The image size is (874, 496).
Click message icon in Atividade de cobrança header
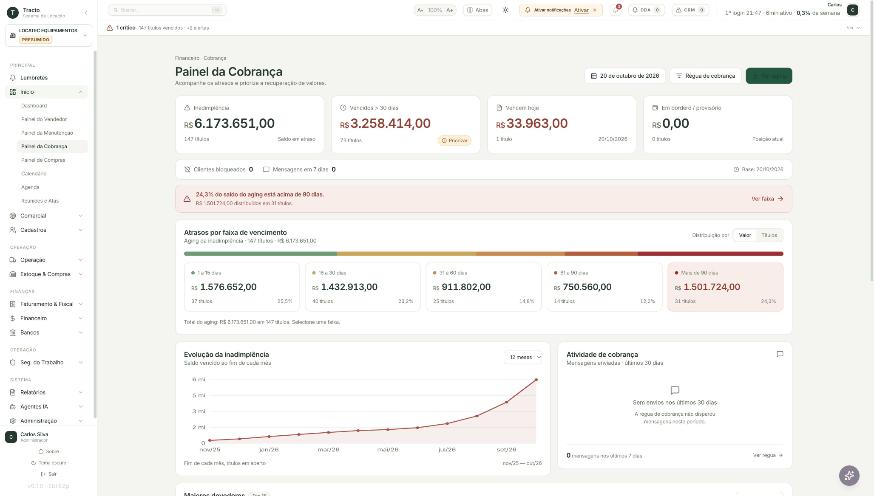pyautogui.click(x=780, y=354)
